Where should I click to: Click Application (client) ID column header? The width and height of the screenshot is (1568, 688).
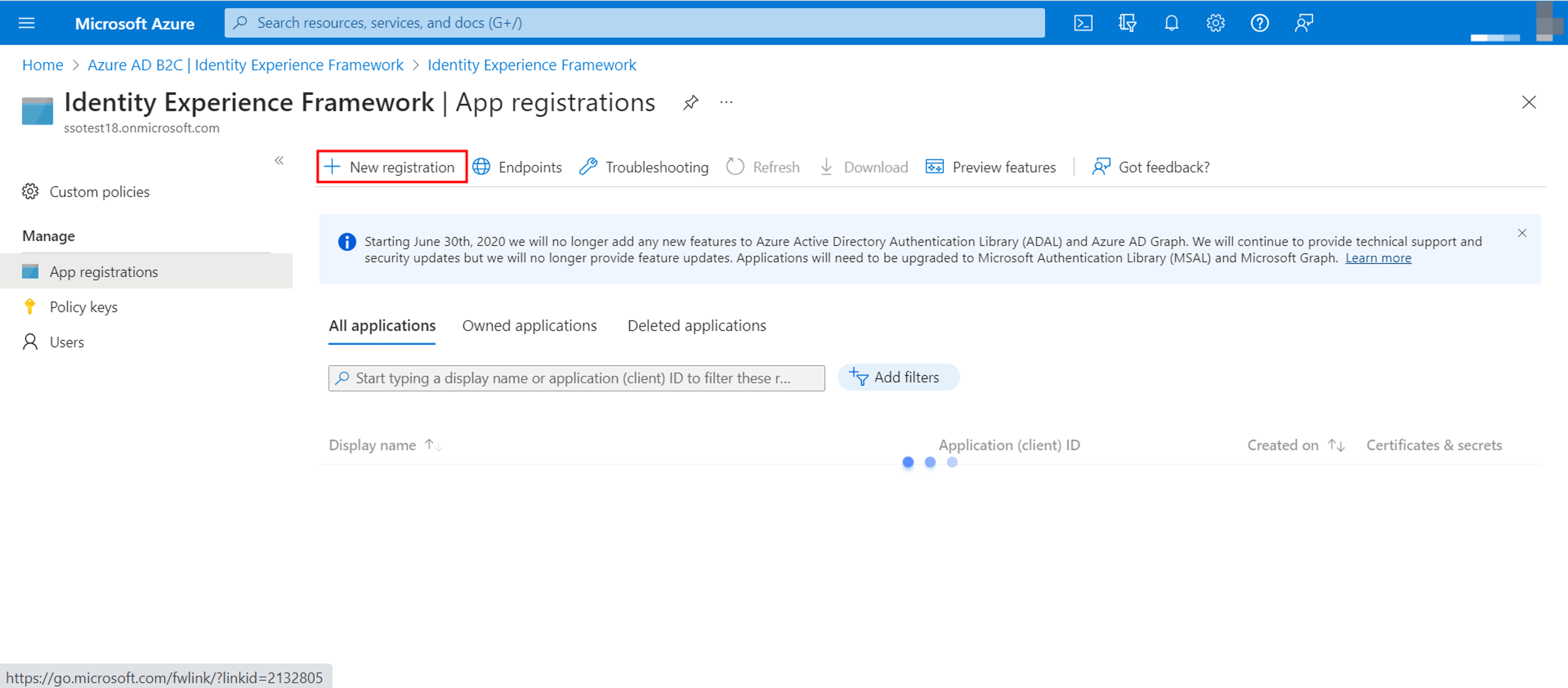1009,445
